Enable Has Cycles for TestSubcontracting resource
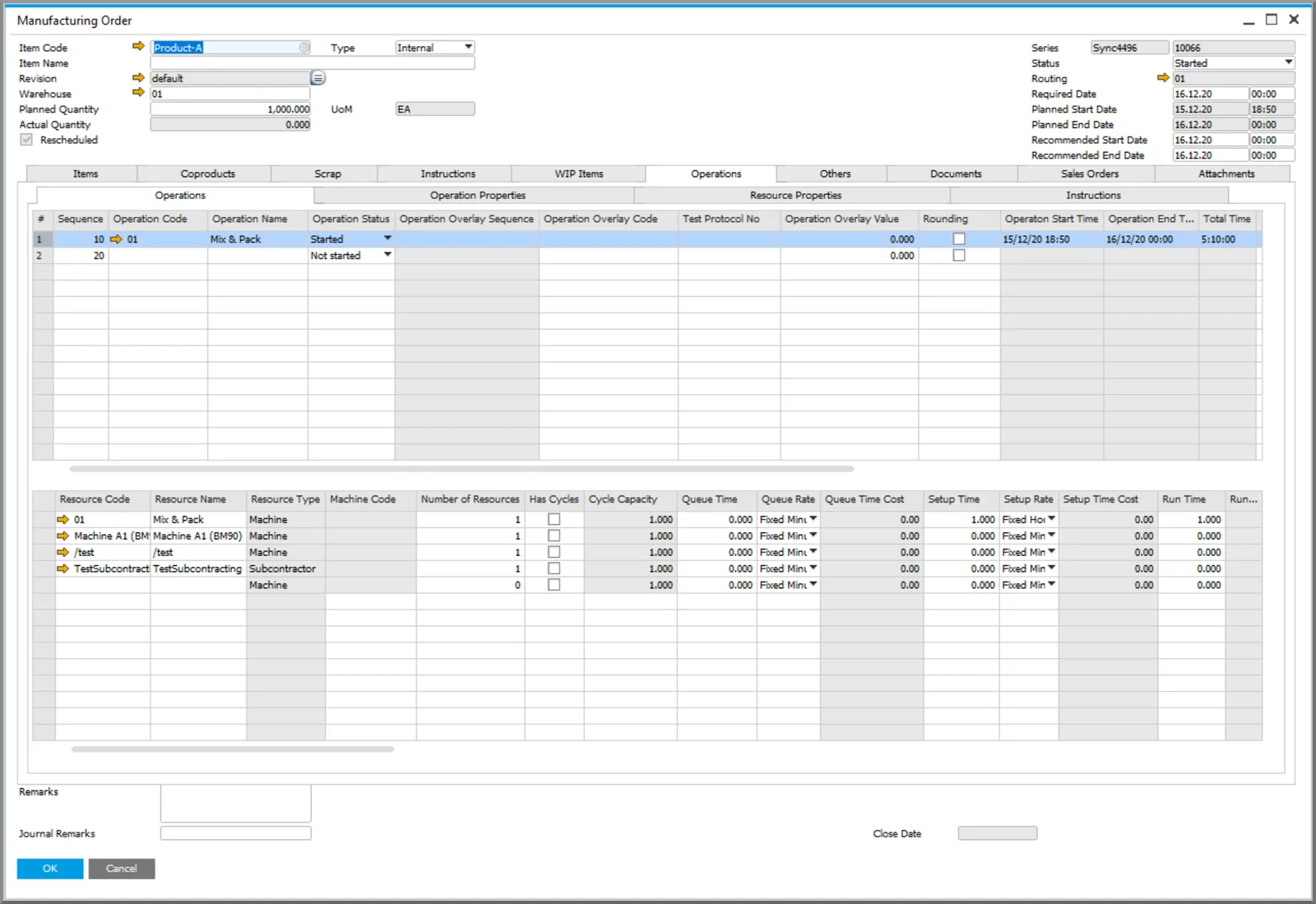The image size is (1316, 904). pos(554,569)
